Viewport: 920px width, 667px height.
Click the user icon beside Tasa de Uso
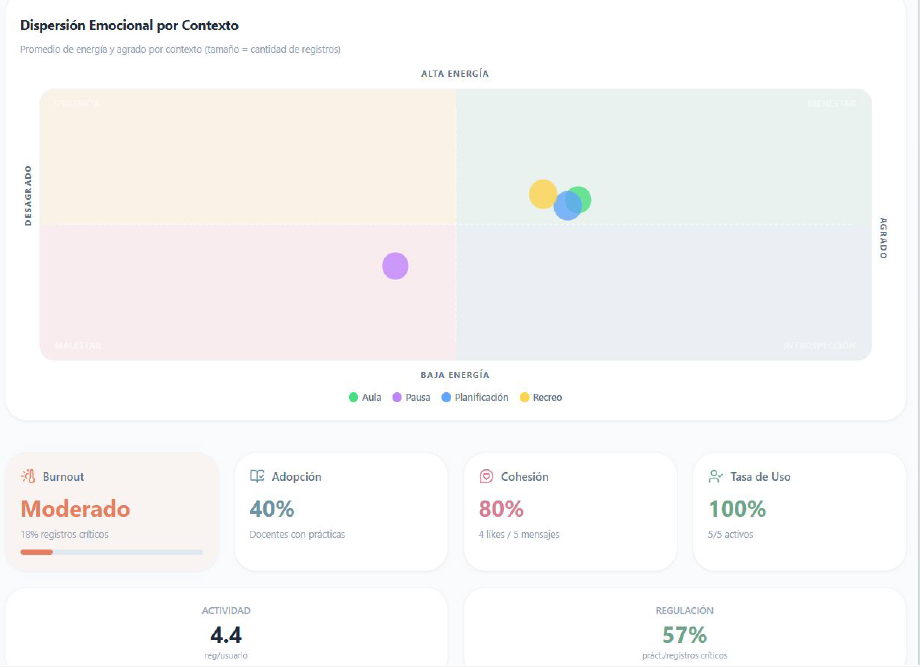(714, 477)
